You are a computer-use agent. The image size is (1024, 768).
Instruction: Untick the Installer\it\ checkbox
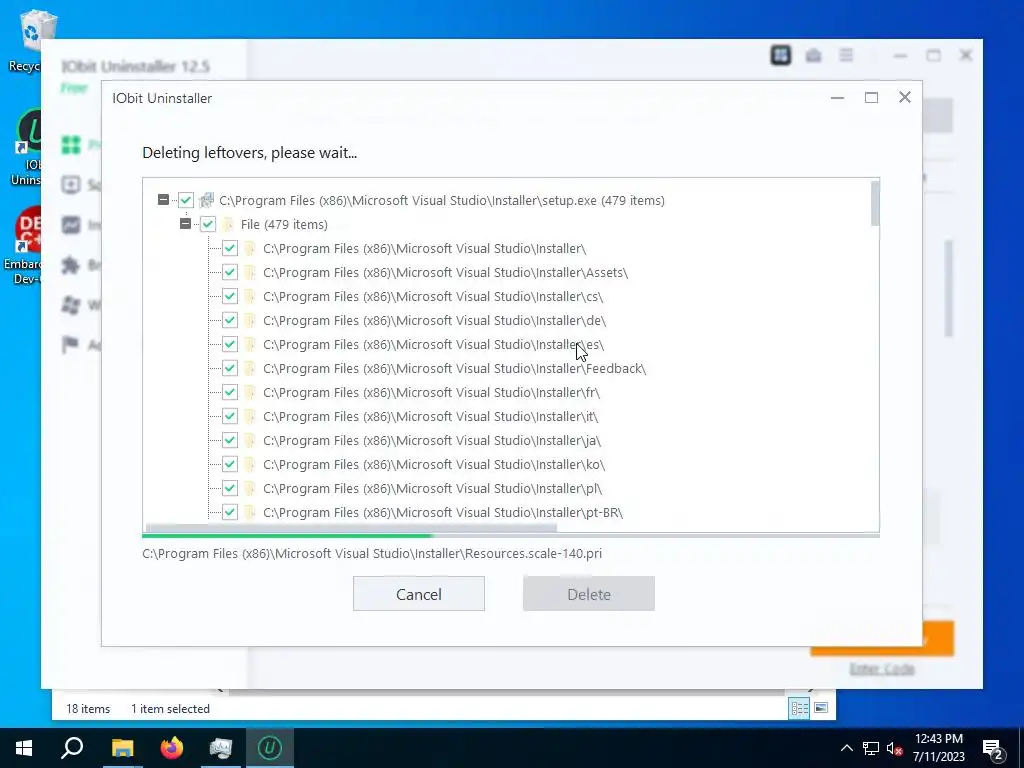pos(230,416)
